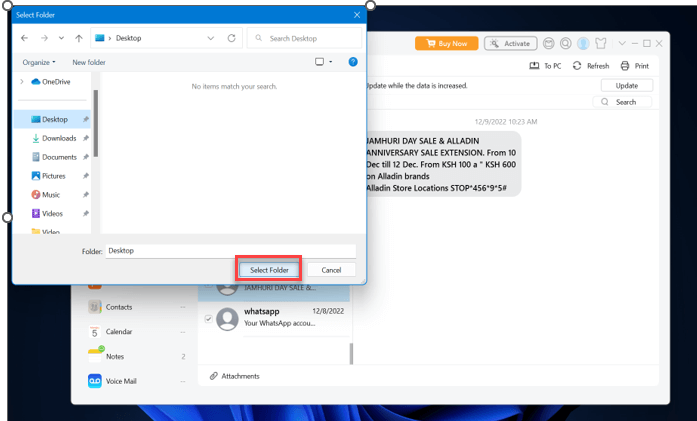Export messages with To PC
The height and width of the screenshot is (421, 697).
click(545, 66)
